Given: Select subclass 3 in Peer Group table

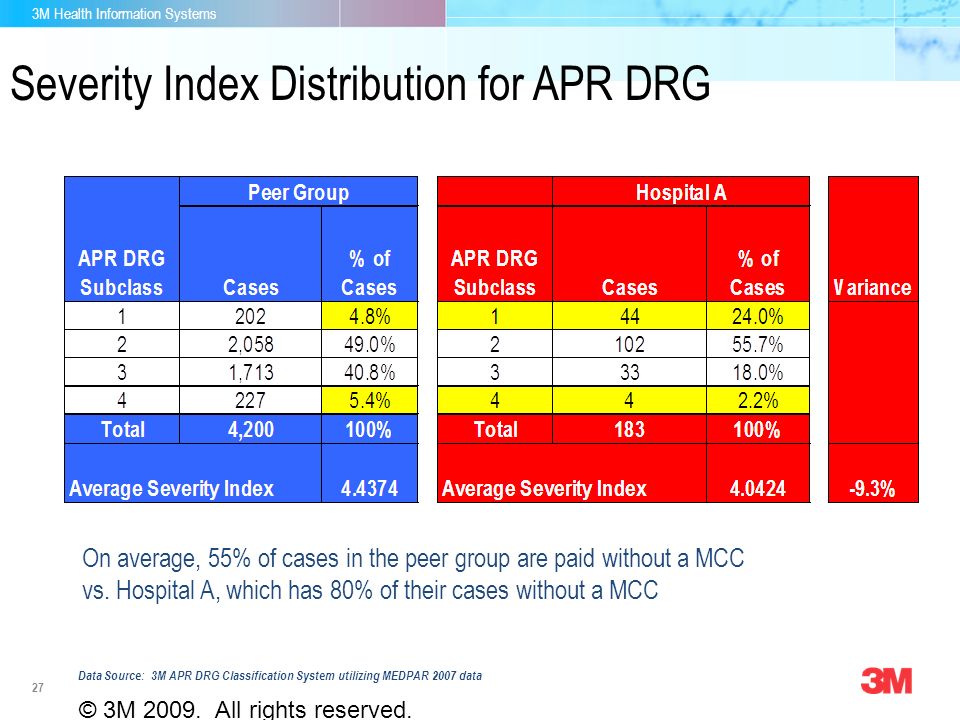Looking at the screenshot, I should click(122, 372).
